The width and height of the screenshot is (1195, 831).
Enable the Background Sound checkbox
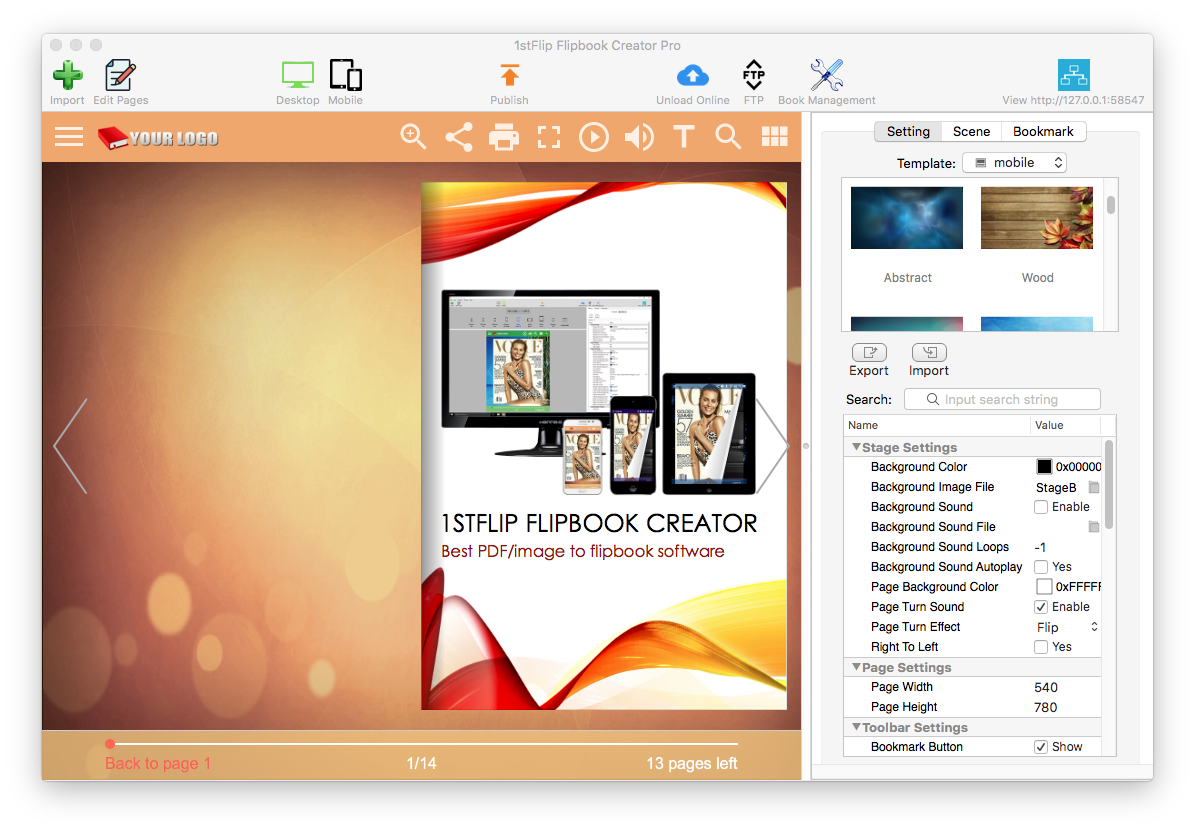tap(1041, 507)
